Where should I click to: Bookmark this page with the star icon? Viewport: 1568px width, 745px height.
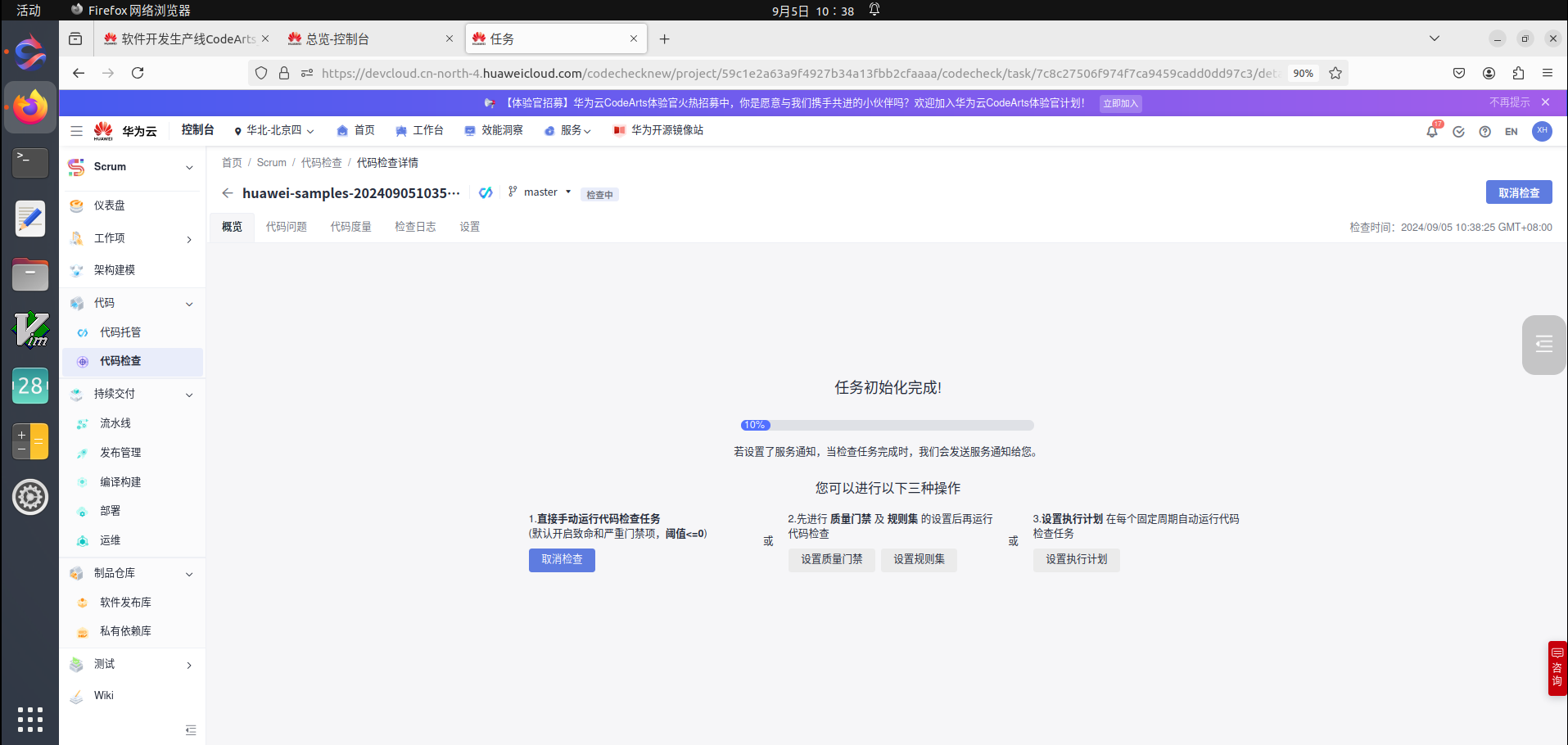click(1335, 73)
